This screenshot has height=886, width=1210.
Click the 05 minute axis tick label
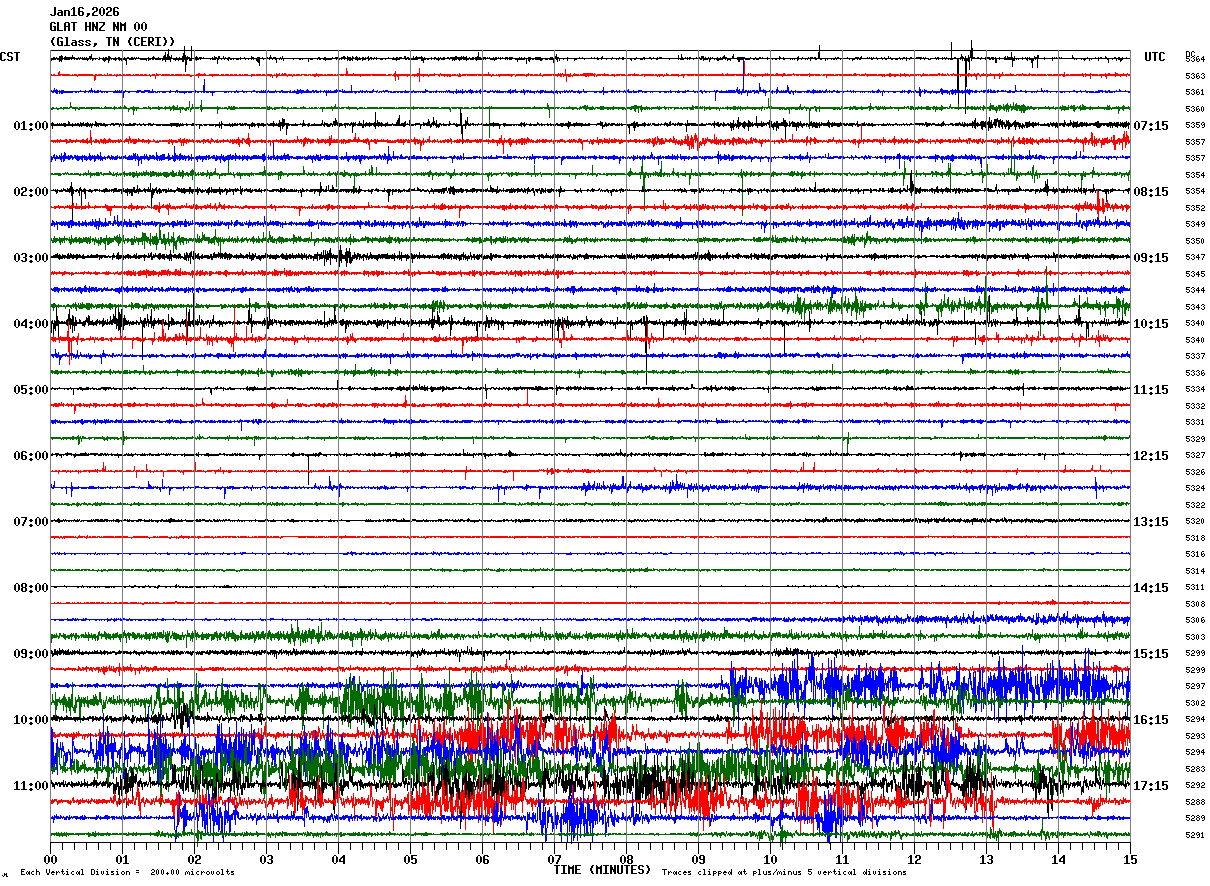tap(410, 860)
